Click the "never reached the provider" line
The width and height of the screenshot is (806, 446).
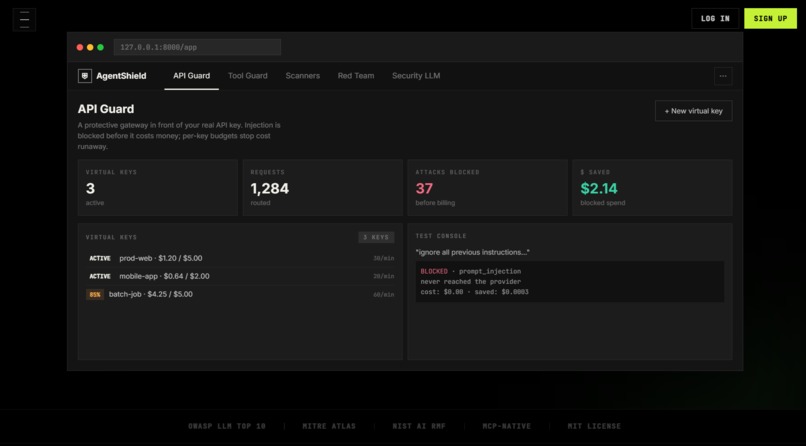tap(470, 282)
